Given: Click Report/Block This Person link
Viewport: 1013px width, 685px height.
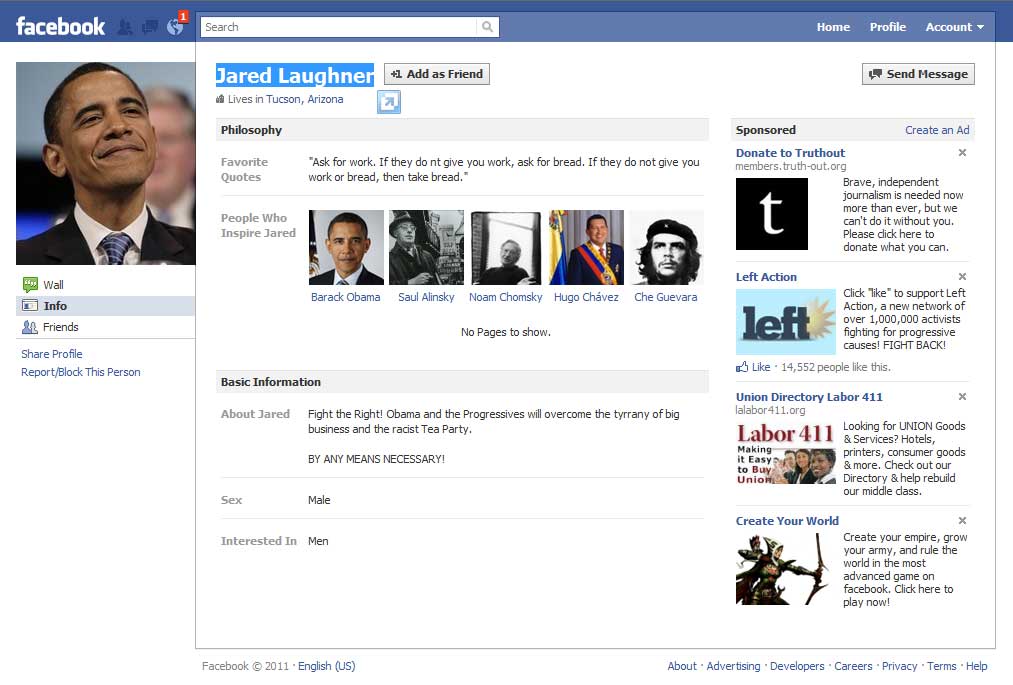Looking at the screenshot, I should pyautogui.click(x=81, y=372).
